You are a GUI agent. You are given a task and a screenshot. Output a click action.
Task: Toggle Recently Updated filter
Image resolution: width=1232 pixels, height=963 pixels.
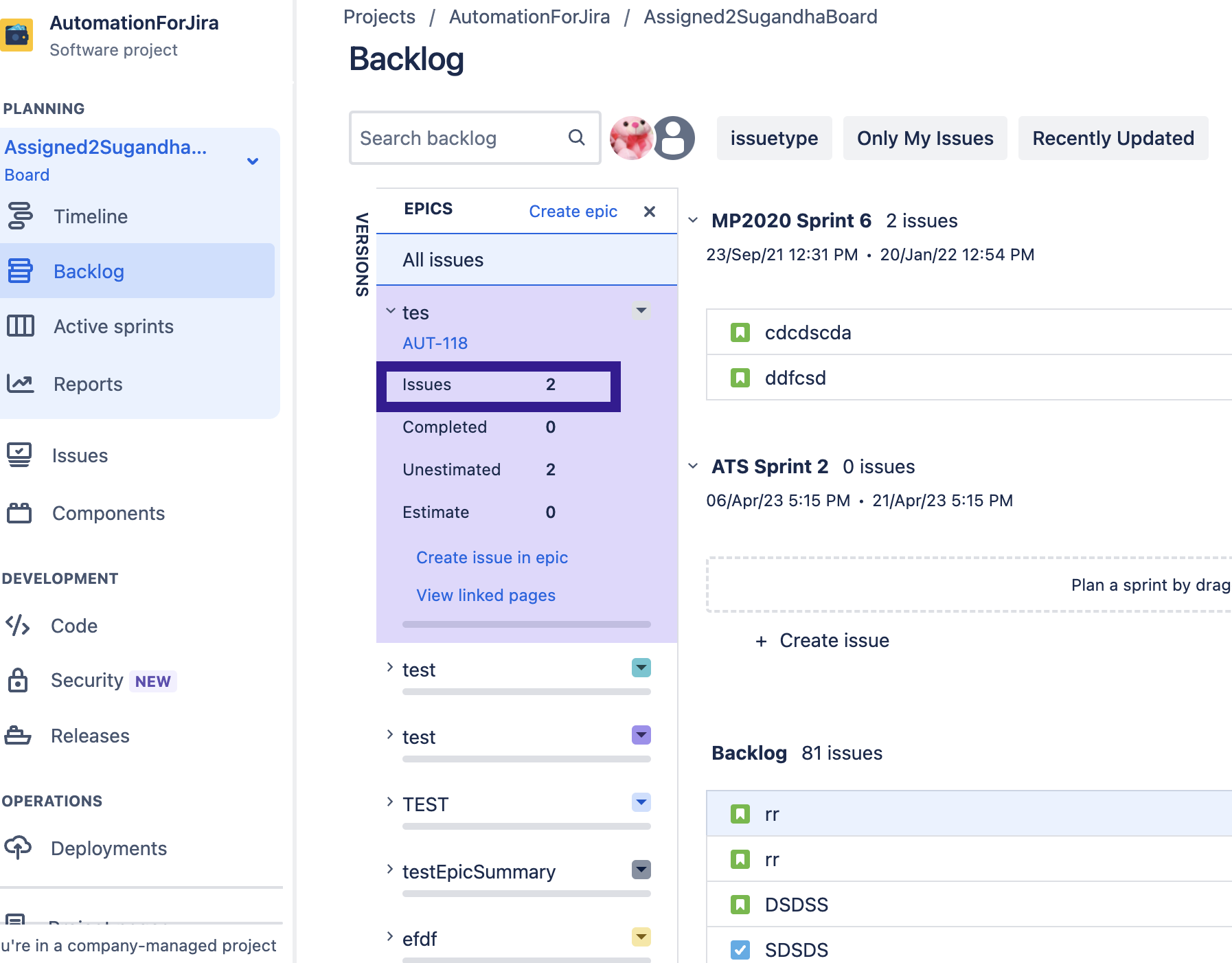[x=1113, y=138]
